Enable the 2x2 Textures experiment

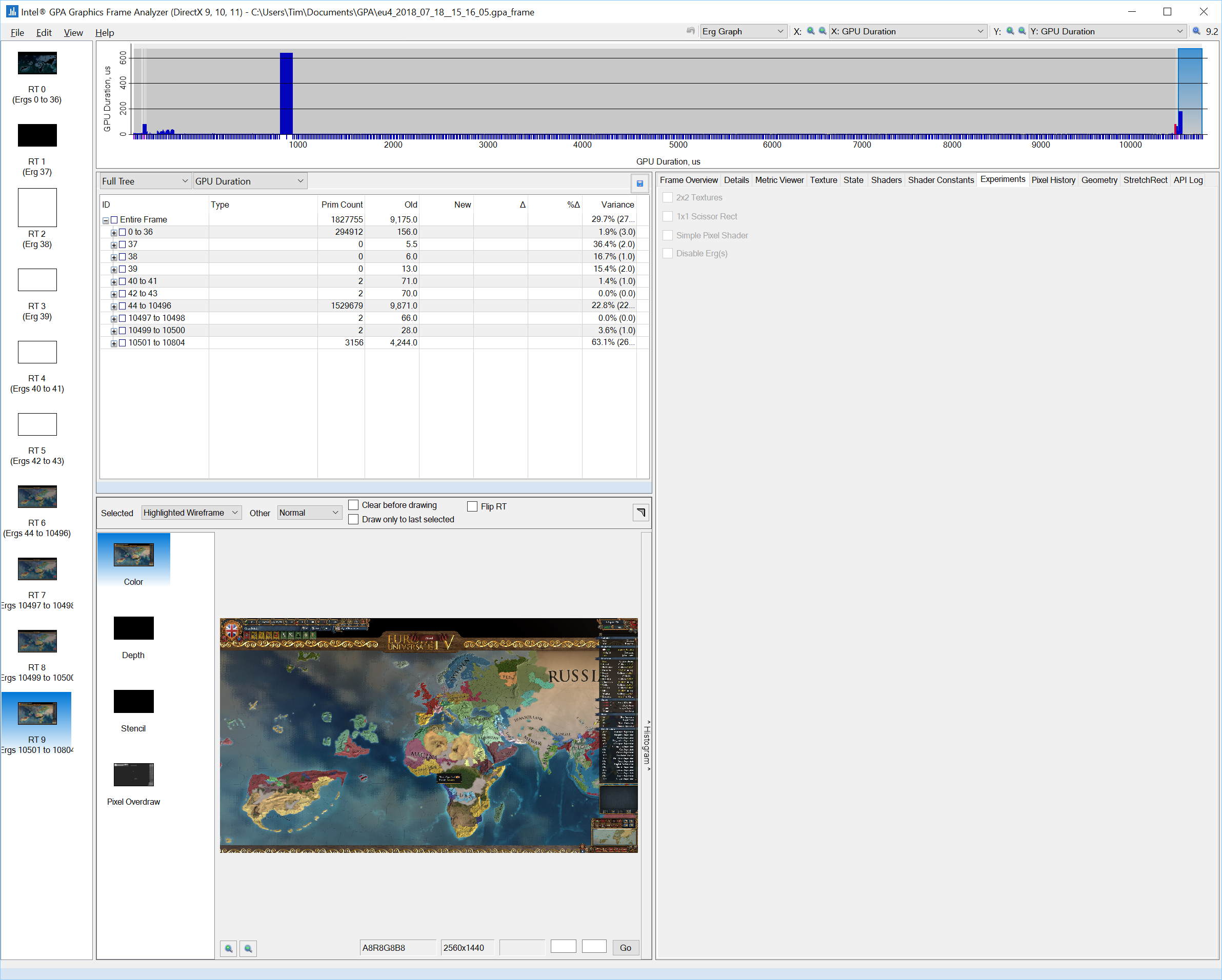tap(668, 197)
